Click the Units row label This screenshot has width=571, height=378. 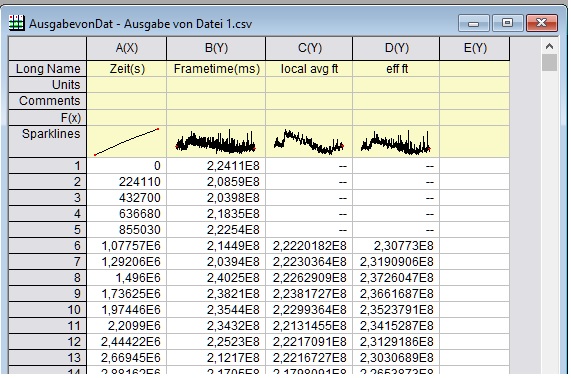[x=47, y=84]
